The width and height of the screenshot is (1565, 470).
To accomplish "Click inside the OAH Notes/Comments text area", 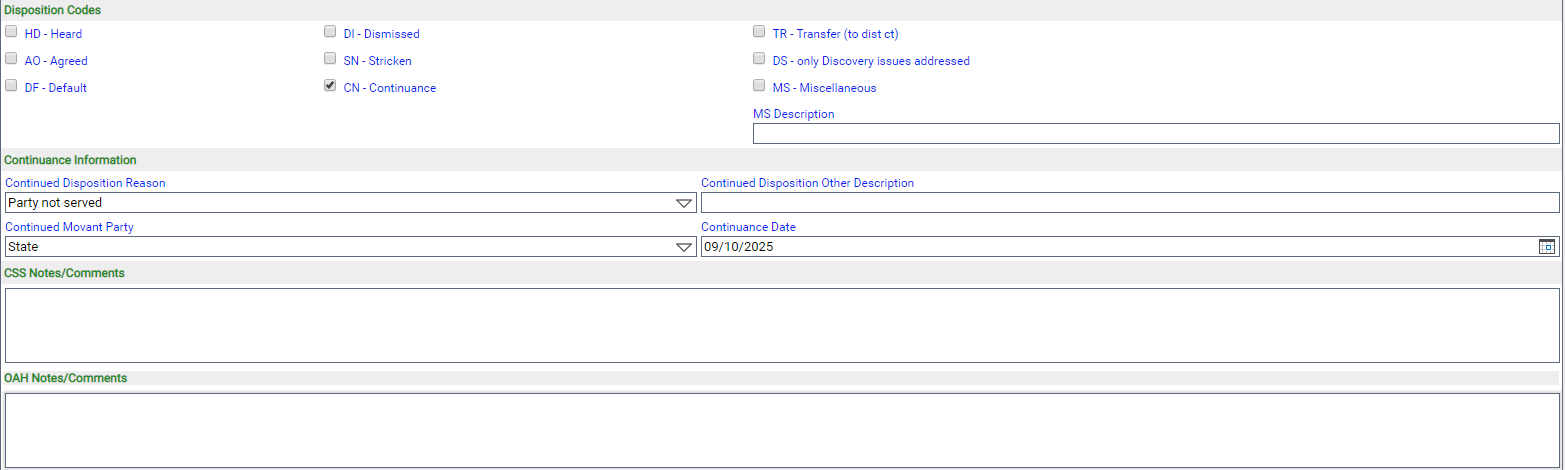I will (782, 430).
